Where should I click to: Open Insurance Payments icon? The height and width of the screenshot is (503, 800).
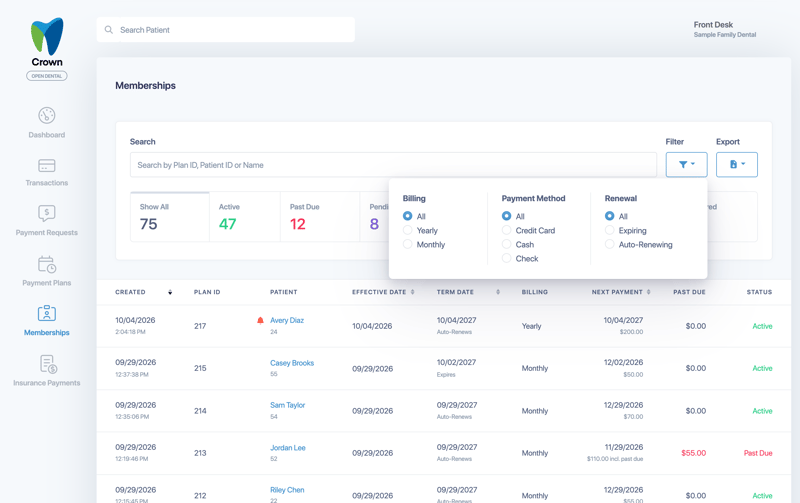[x=48, y=364]
